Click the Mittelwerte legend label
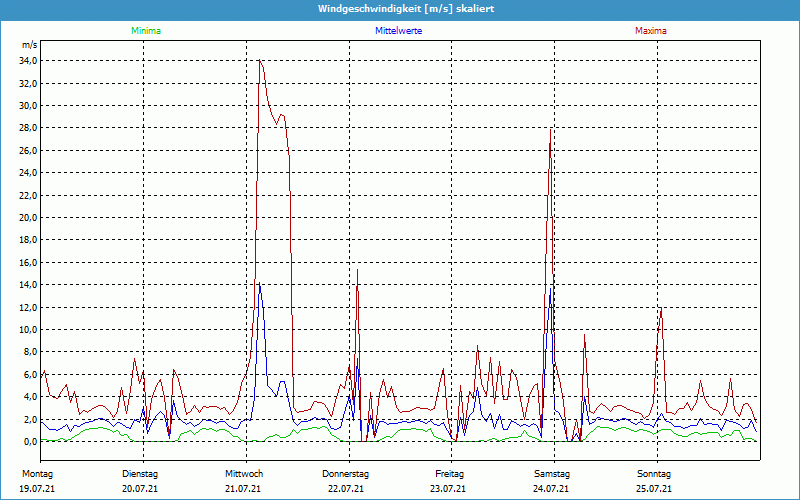This screenshot has width=800, height=500. click(398, 31)
